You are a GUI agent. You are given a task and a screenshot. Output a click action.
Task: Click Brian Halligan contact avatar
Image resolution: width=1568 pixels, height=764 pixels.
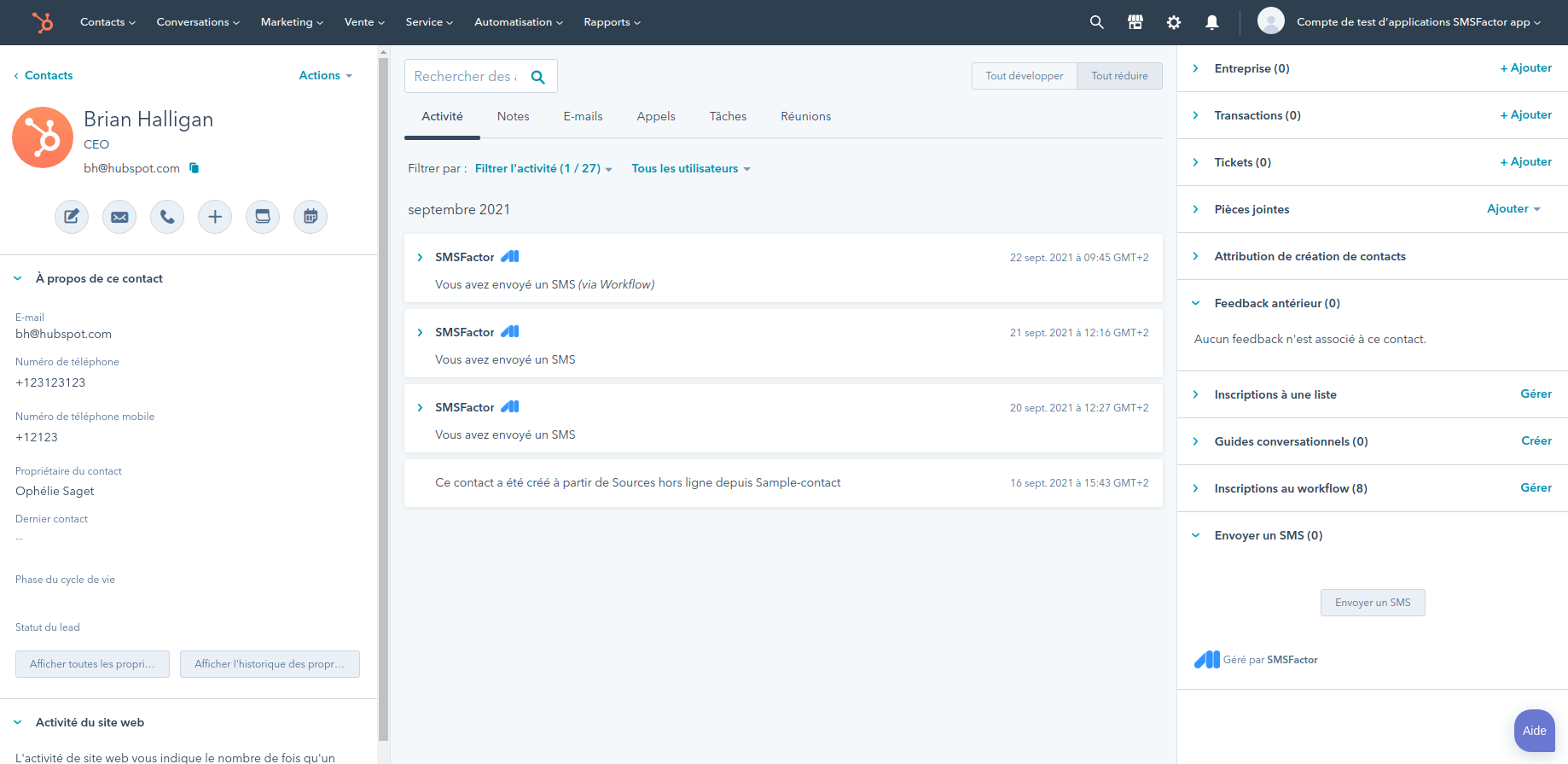point(43,137)
